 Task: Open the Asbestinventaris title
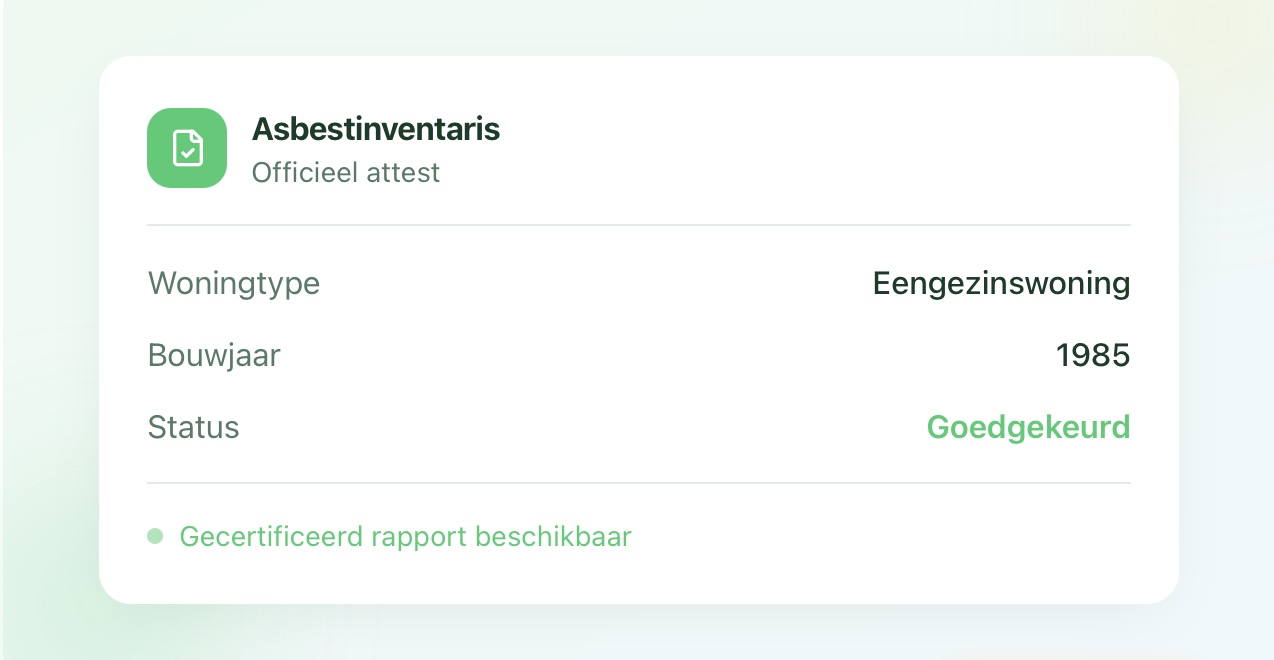point(376,129)
